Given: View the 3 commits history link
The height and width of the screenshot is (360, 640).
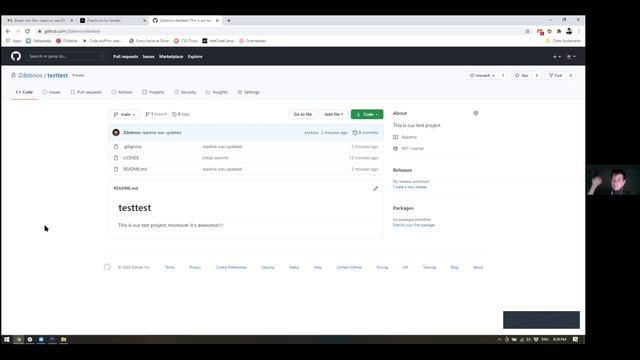Looking at the screenshot, I should pos(365,133).
